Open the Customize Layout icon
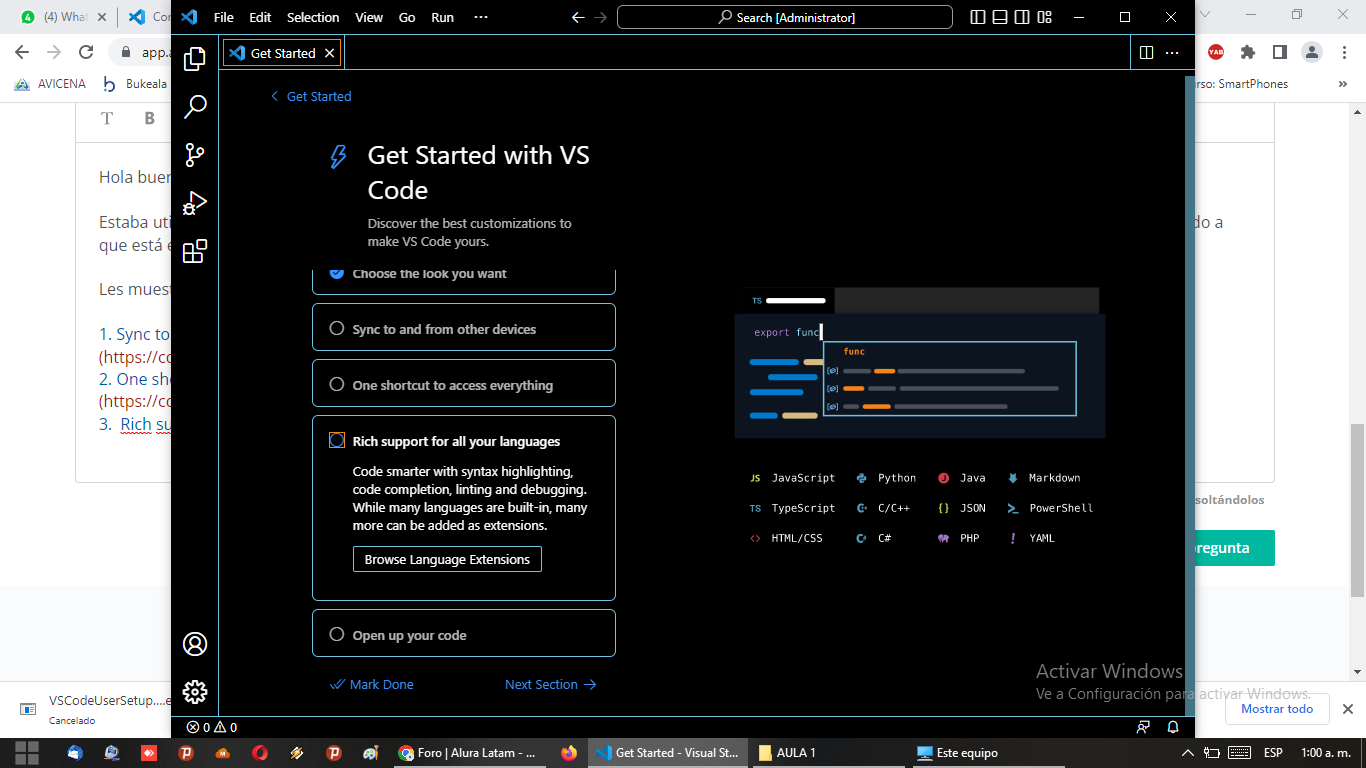Image resolution: width=1366 pixels, height=768 pixels. click(1045, 17)
